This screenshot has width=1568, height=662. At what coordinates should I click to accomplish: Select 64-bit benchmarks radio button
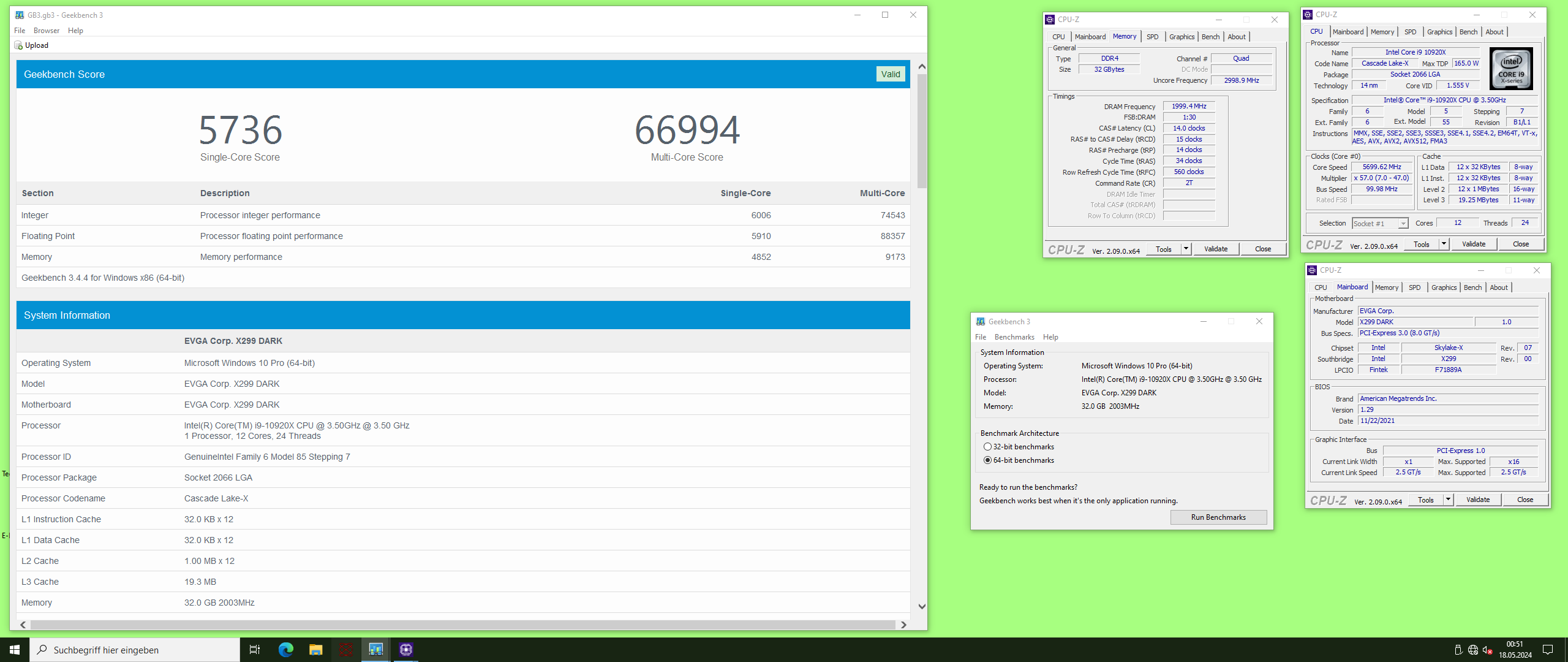coord(987,460)
